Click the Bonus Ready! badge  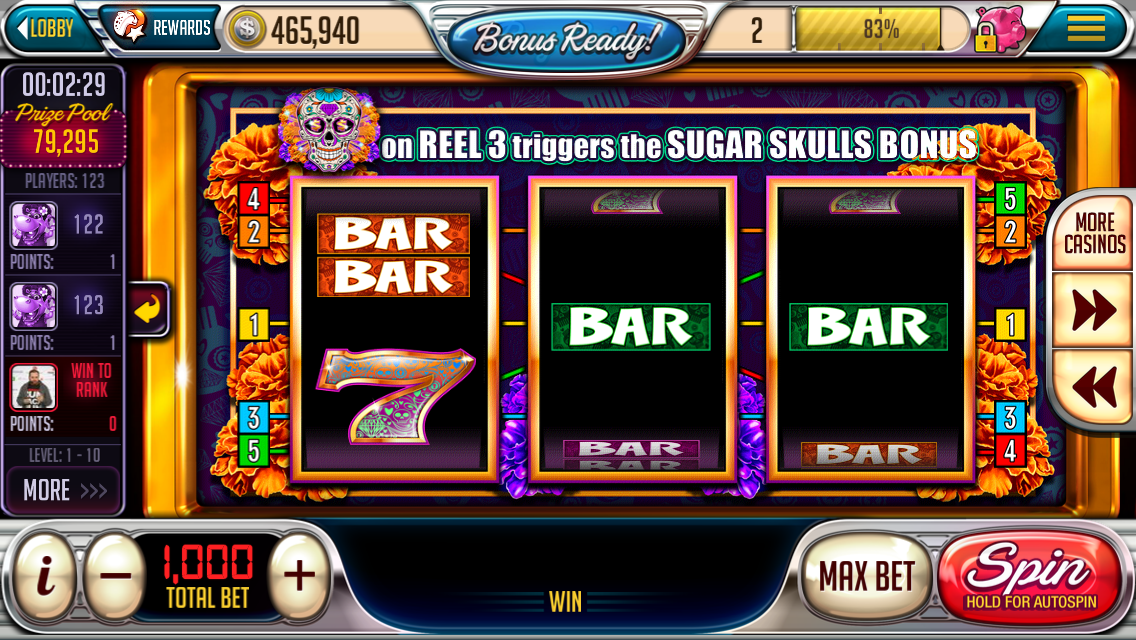pyautogui.click(x=566, y=39)
